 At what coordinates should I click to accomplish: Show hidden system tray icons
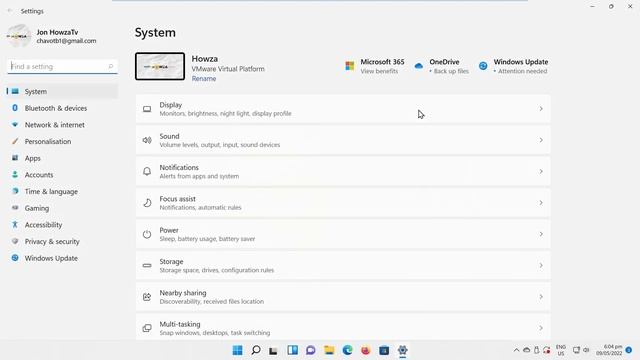click(x=516, y=350)
